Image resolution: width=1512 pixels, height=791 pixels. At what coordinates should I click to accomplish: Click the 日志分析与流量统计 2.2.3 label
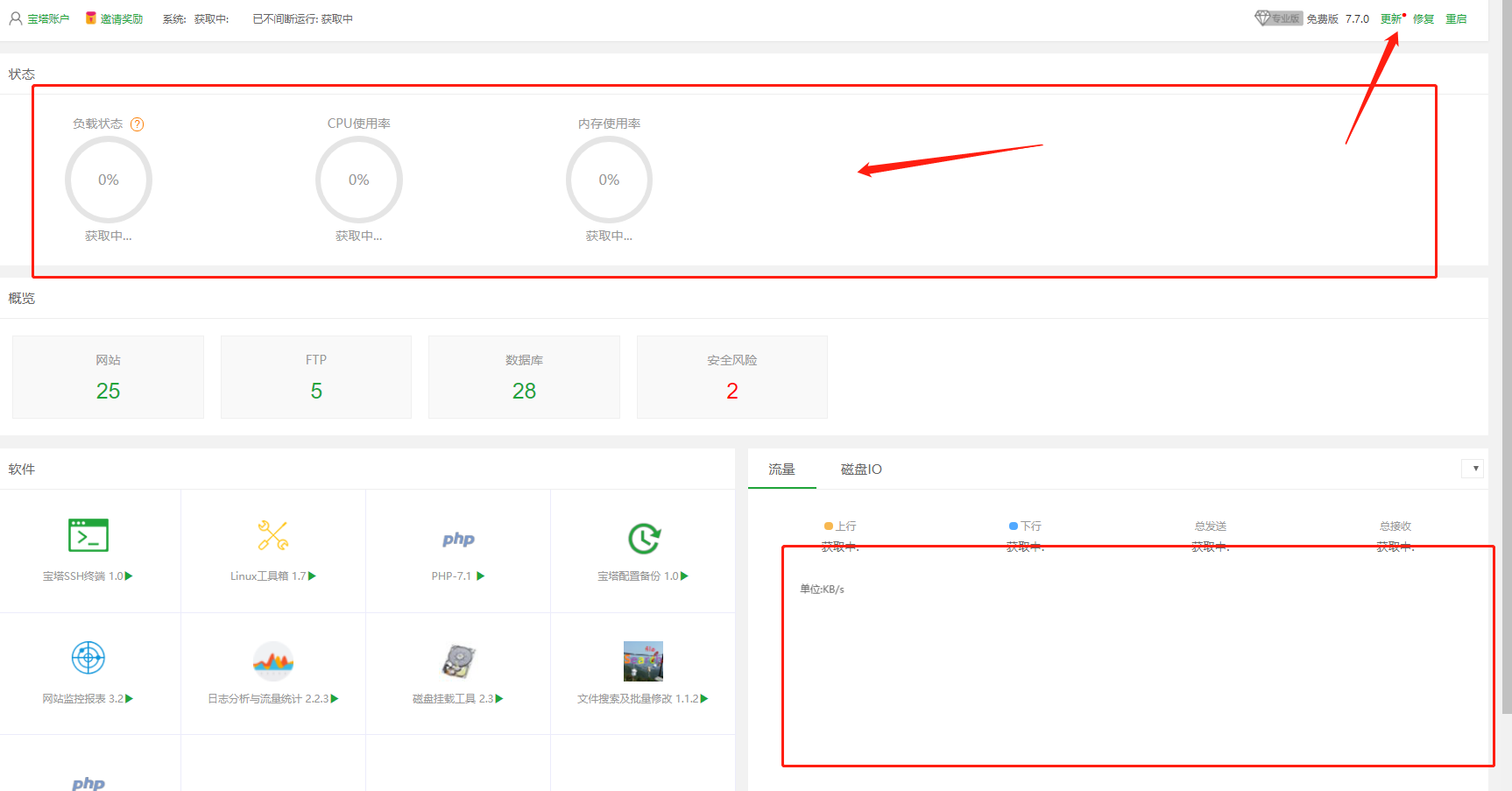(x=268, y=698)
